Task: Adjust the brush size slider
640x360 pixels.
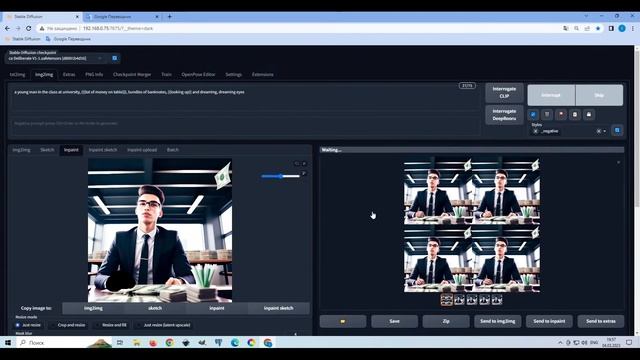Action: coord(280,176)
